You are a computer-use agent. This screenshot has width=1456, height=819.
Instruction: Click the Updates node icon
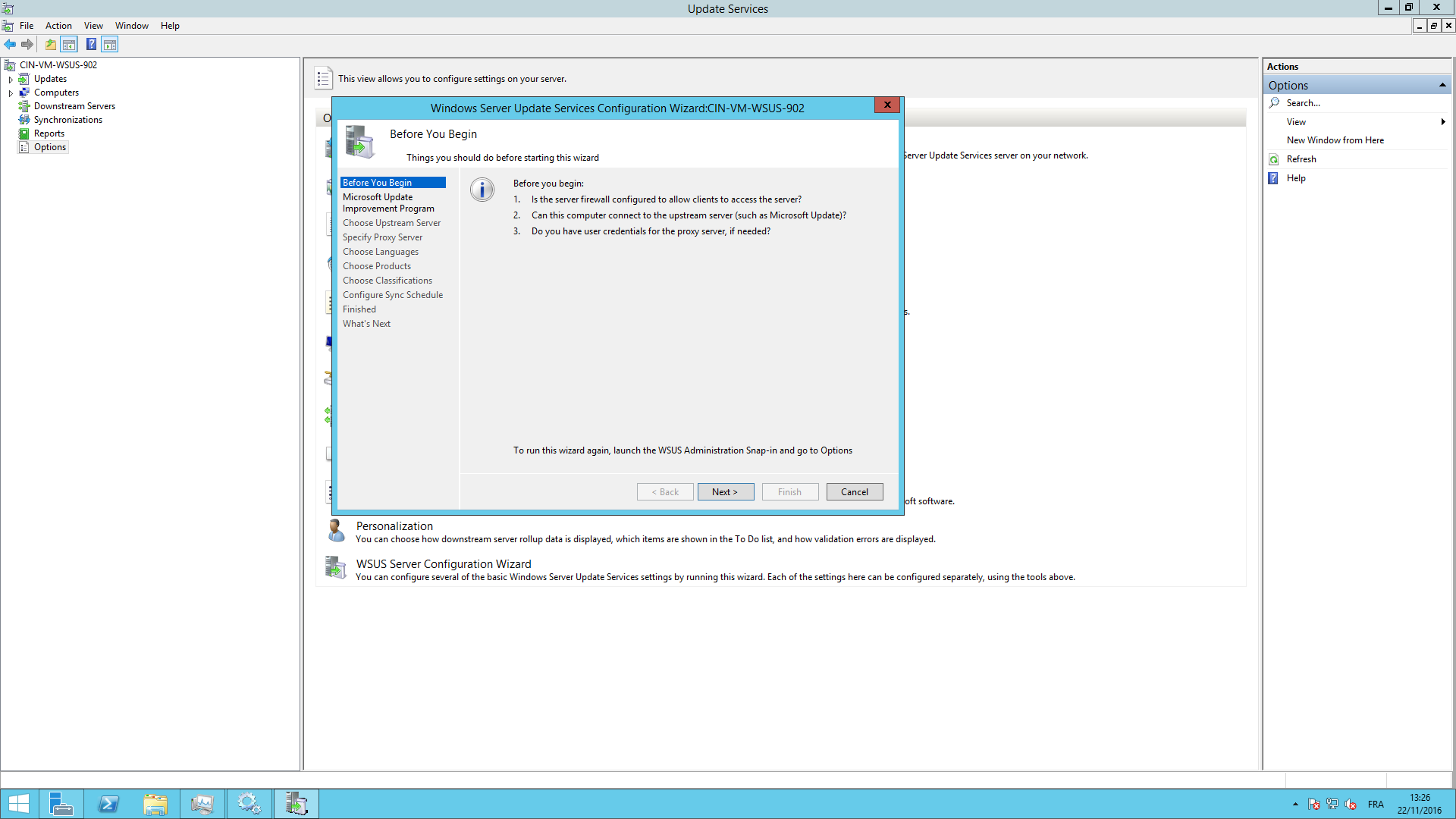pyautogui.click(x=24, y=79)
